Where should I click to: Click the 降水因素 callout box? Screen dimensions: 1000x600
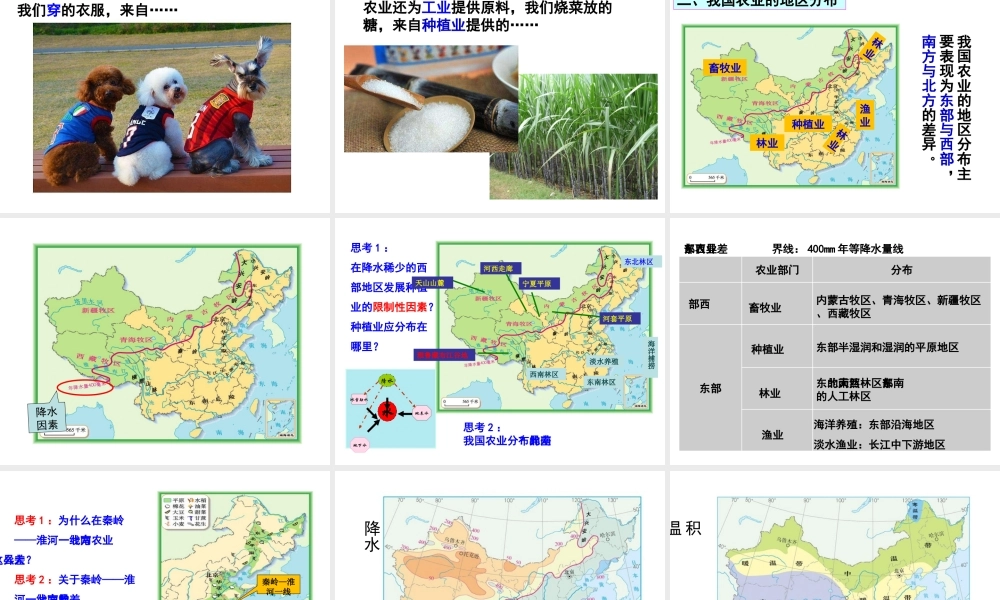(47, 418)
